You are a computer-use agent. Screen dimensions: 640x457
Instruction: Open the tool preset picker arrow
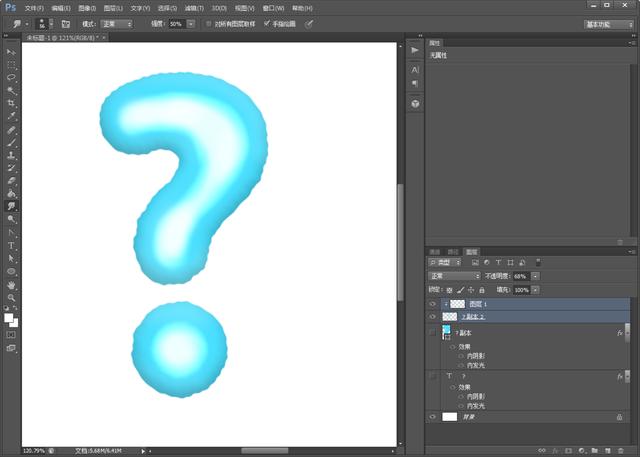point(27,24)
